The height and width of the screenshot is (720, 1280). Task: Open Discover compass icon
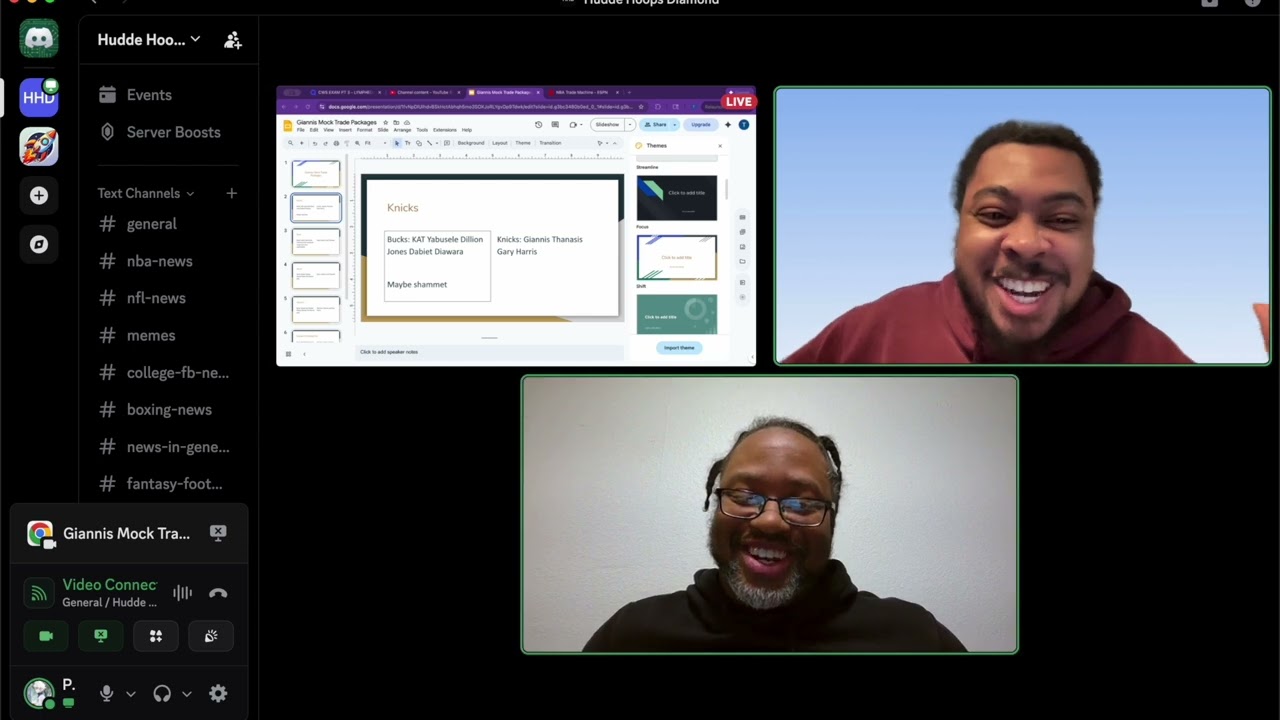(x=39, y=244)
